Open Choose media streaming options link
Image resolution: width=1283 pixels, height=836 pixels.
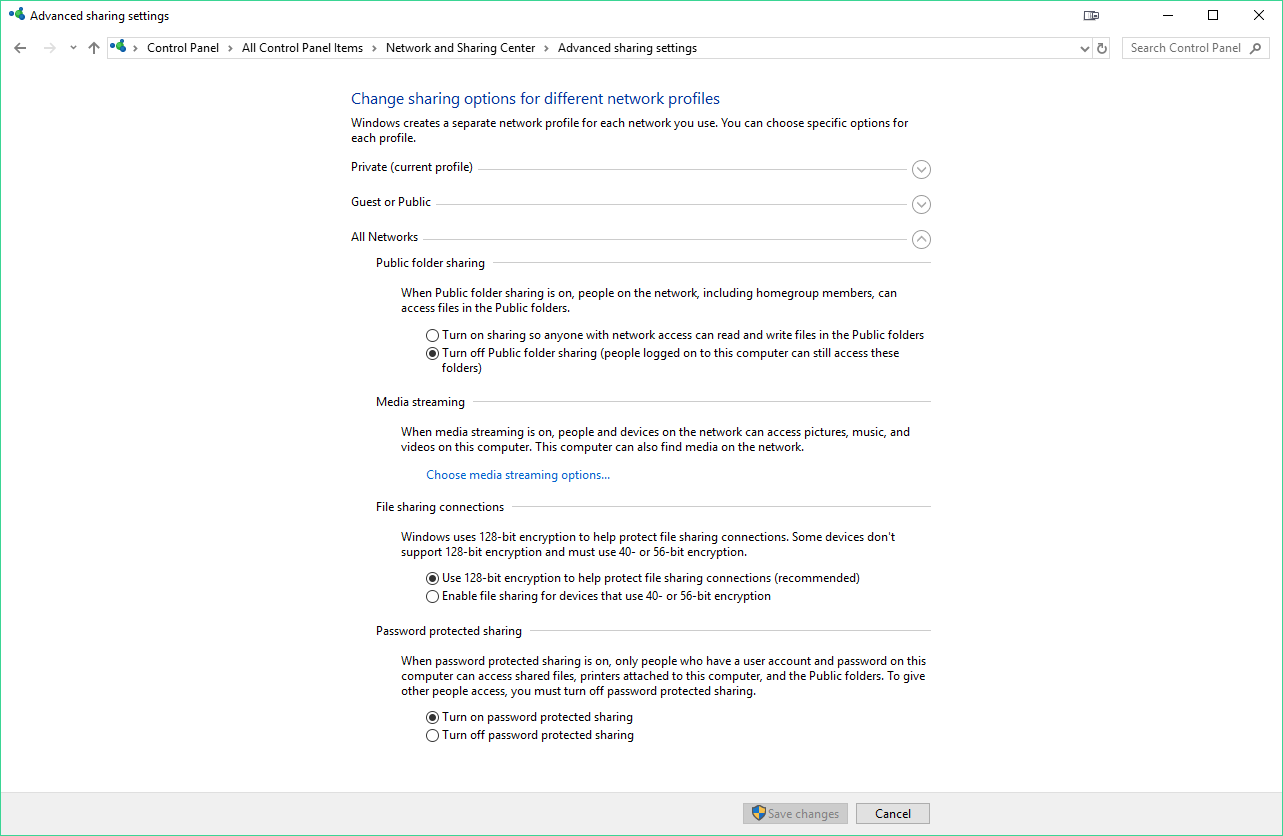pos(518,475)
